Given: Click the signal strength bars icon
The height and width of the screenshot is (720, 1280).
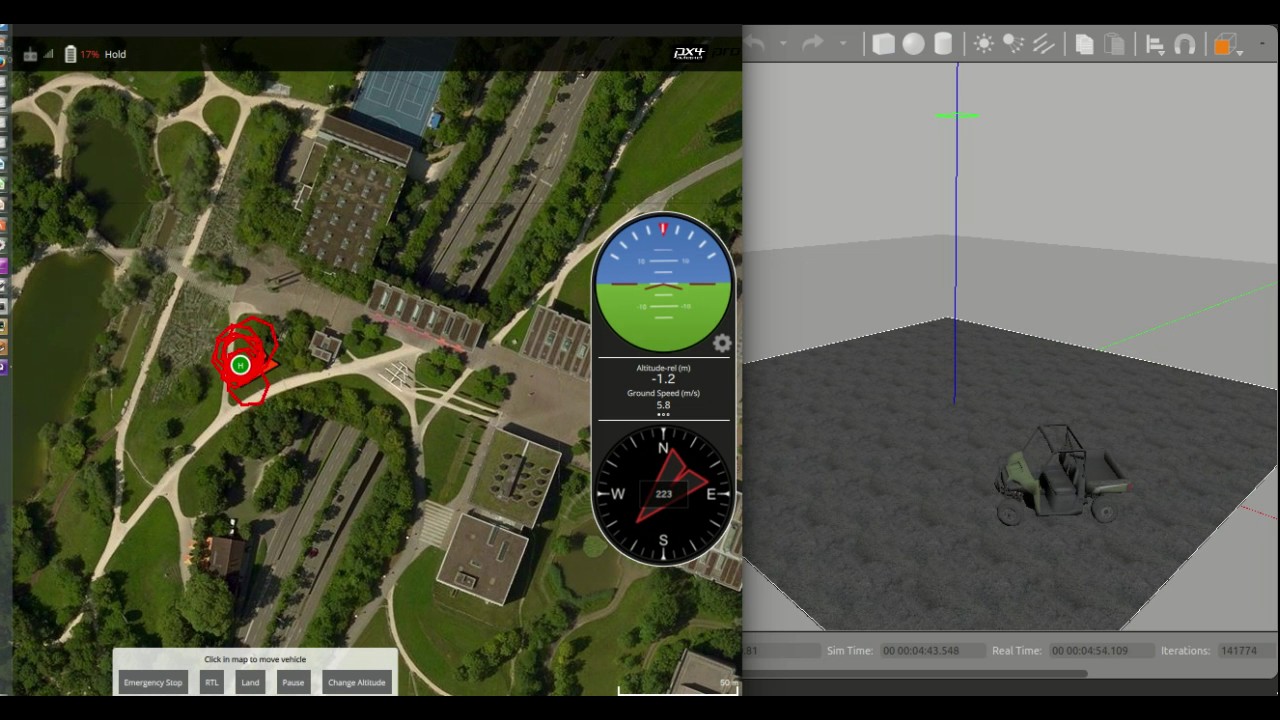Looking at the screenshot, I should 48,54.
